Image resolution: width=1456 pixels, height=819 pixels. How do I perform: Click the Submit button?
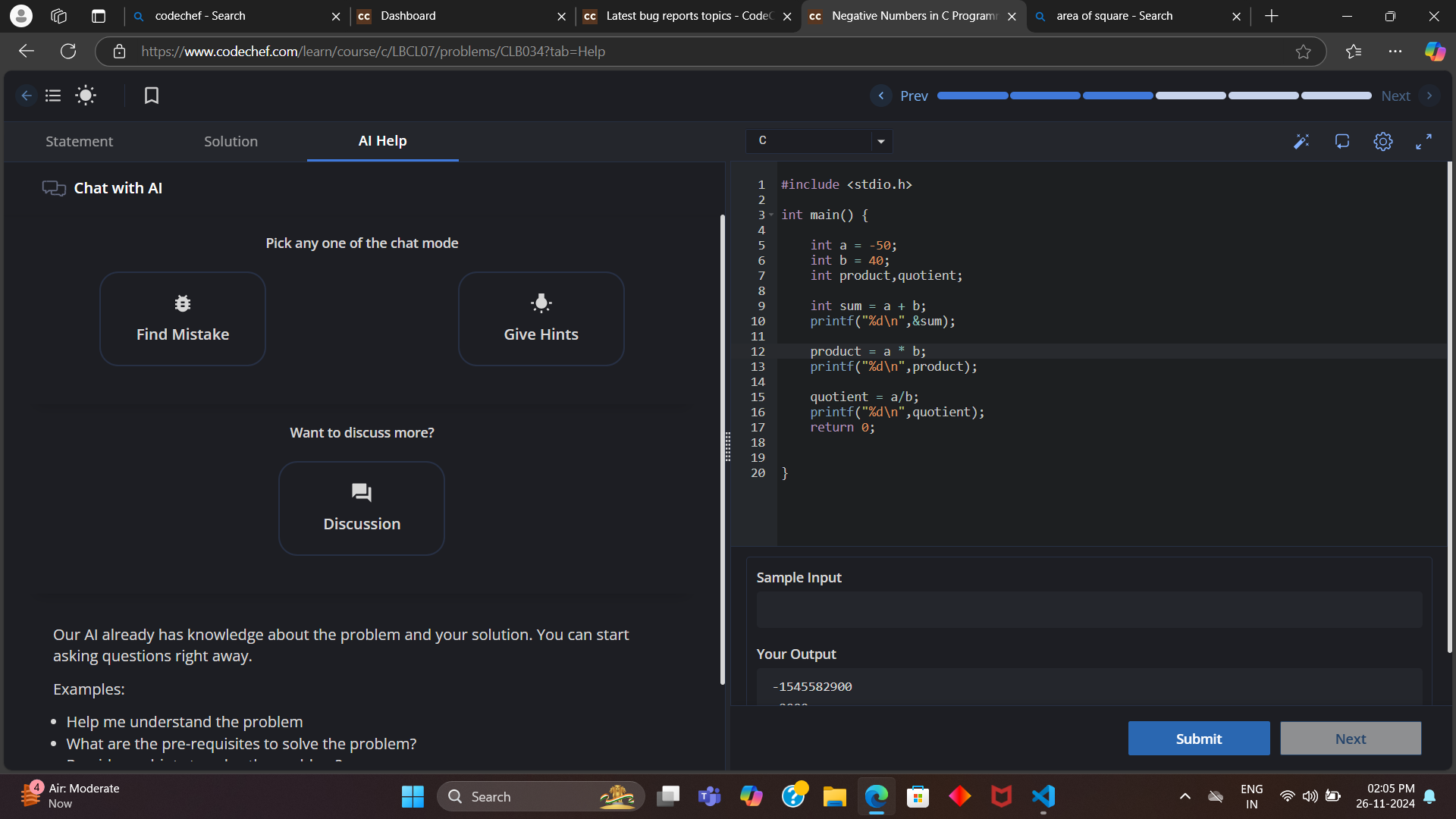tap(1198, 738)
